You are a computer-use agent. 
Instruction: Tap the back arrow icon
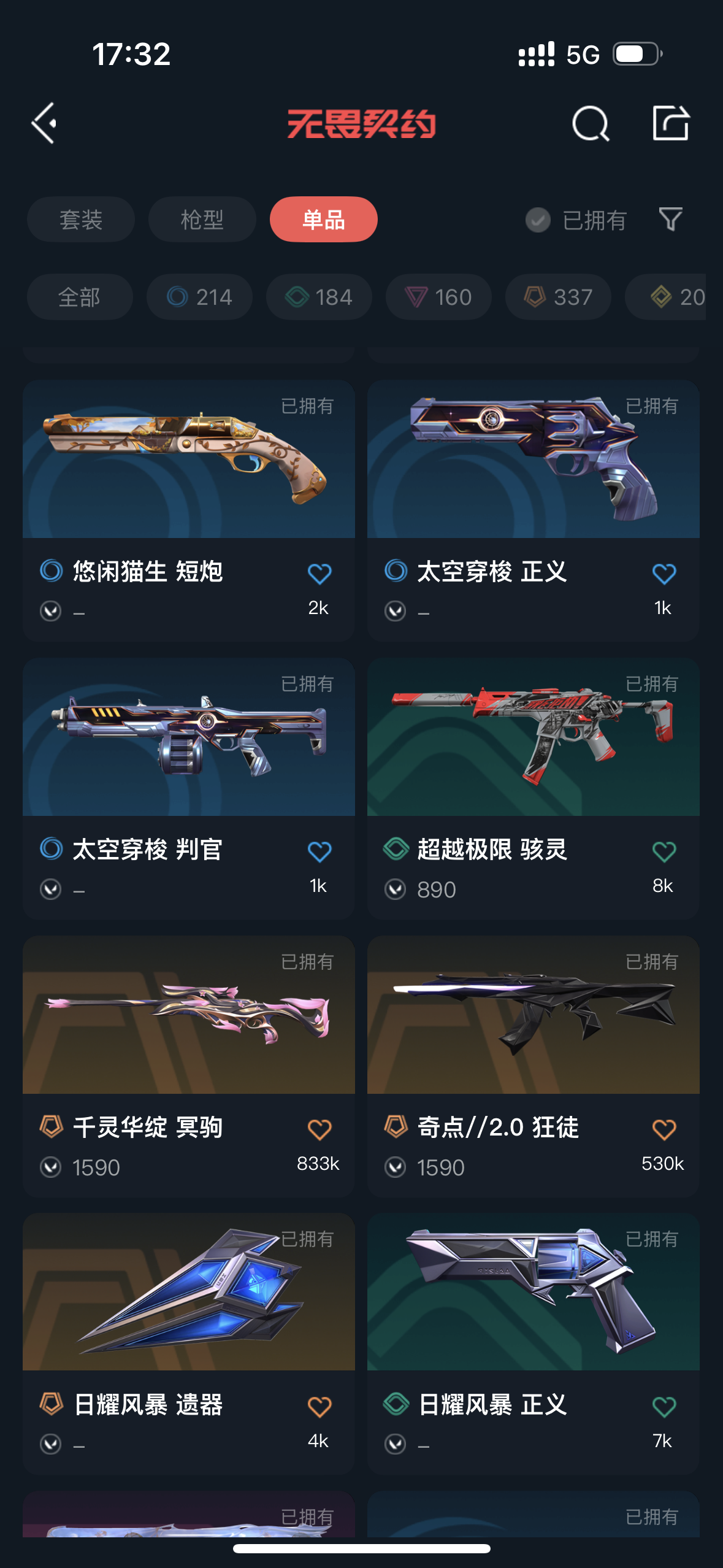[44, 123]
